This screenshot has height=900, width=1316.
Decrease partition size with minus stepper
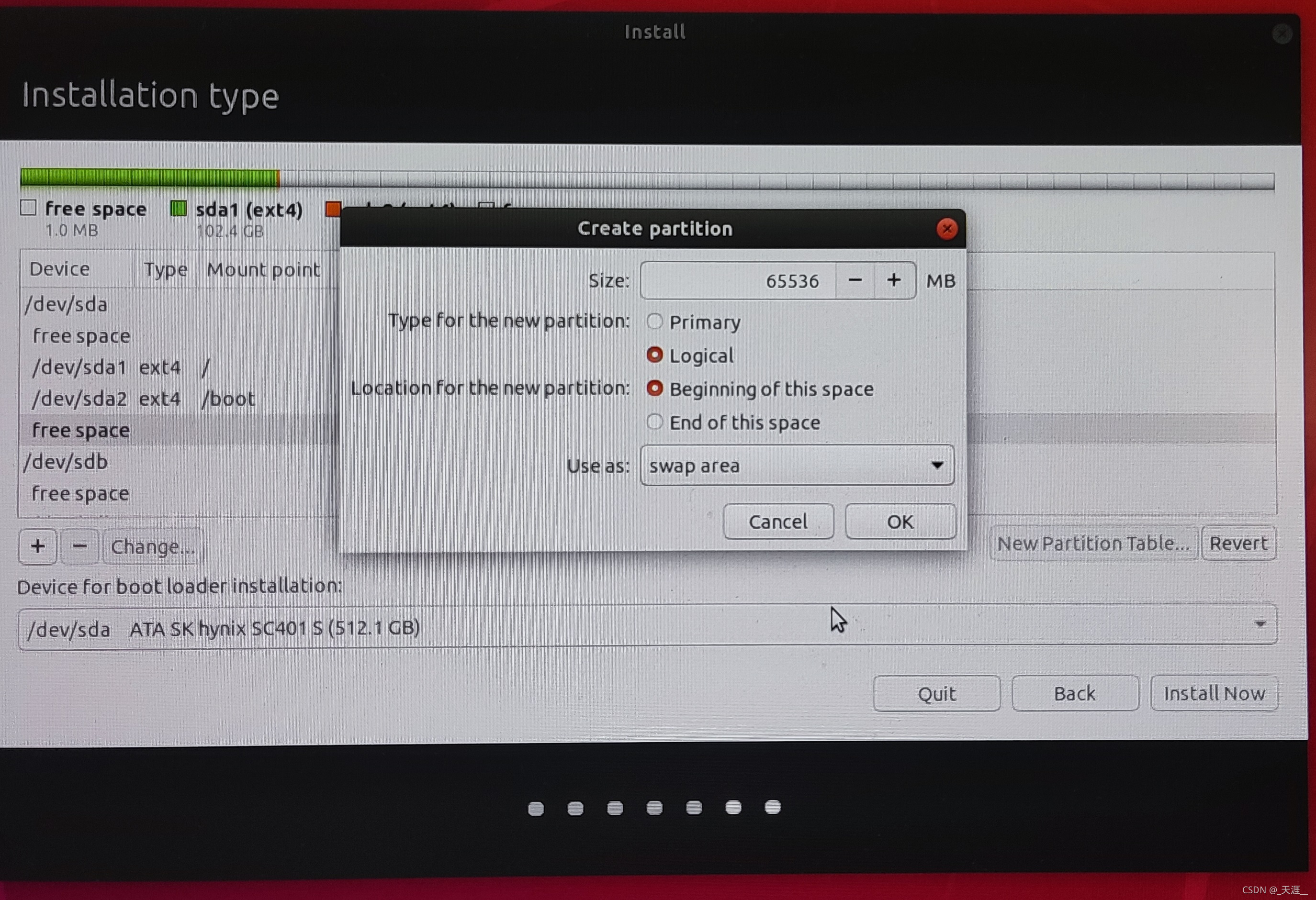855,280
